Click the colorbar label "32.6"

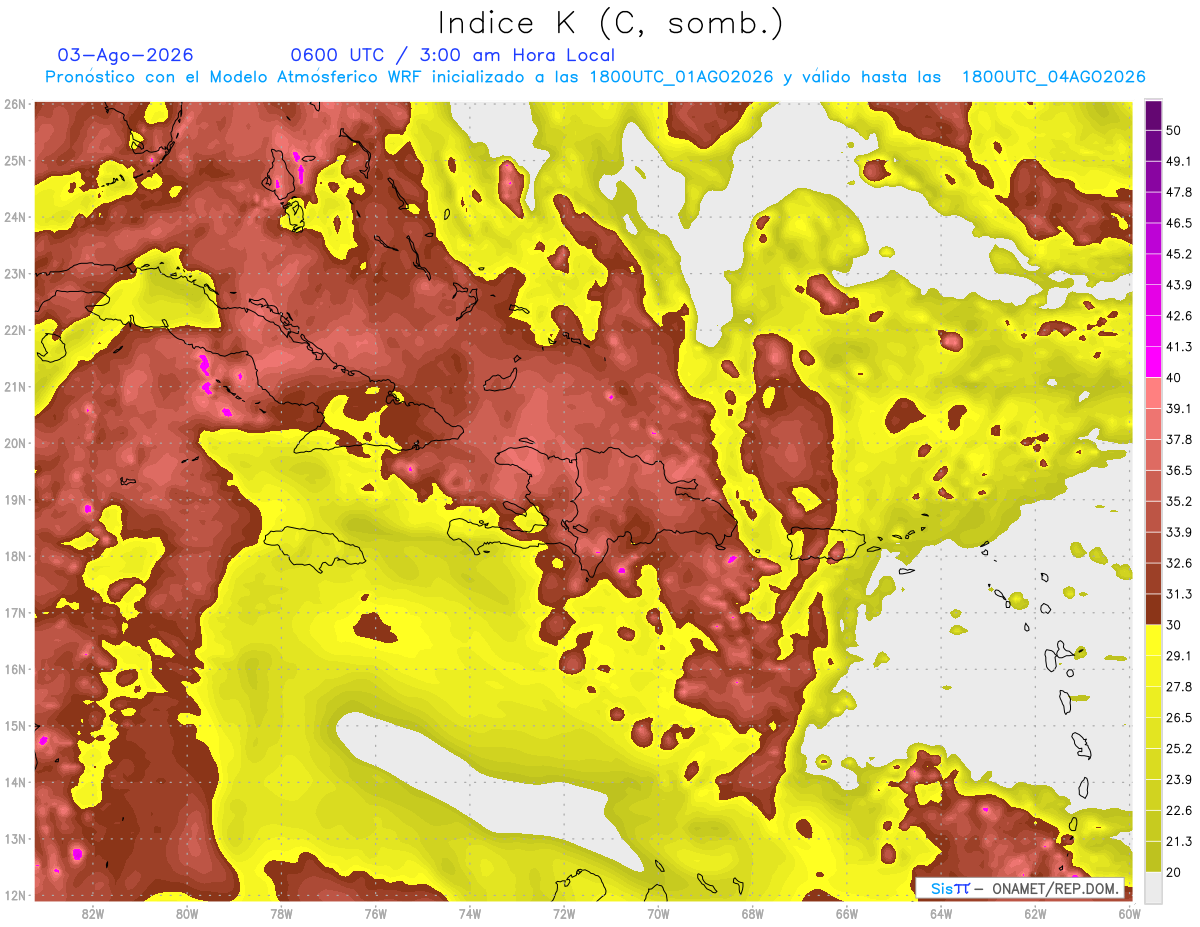[1178, 563]
